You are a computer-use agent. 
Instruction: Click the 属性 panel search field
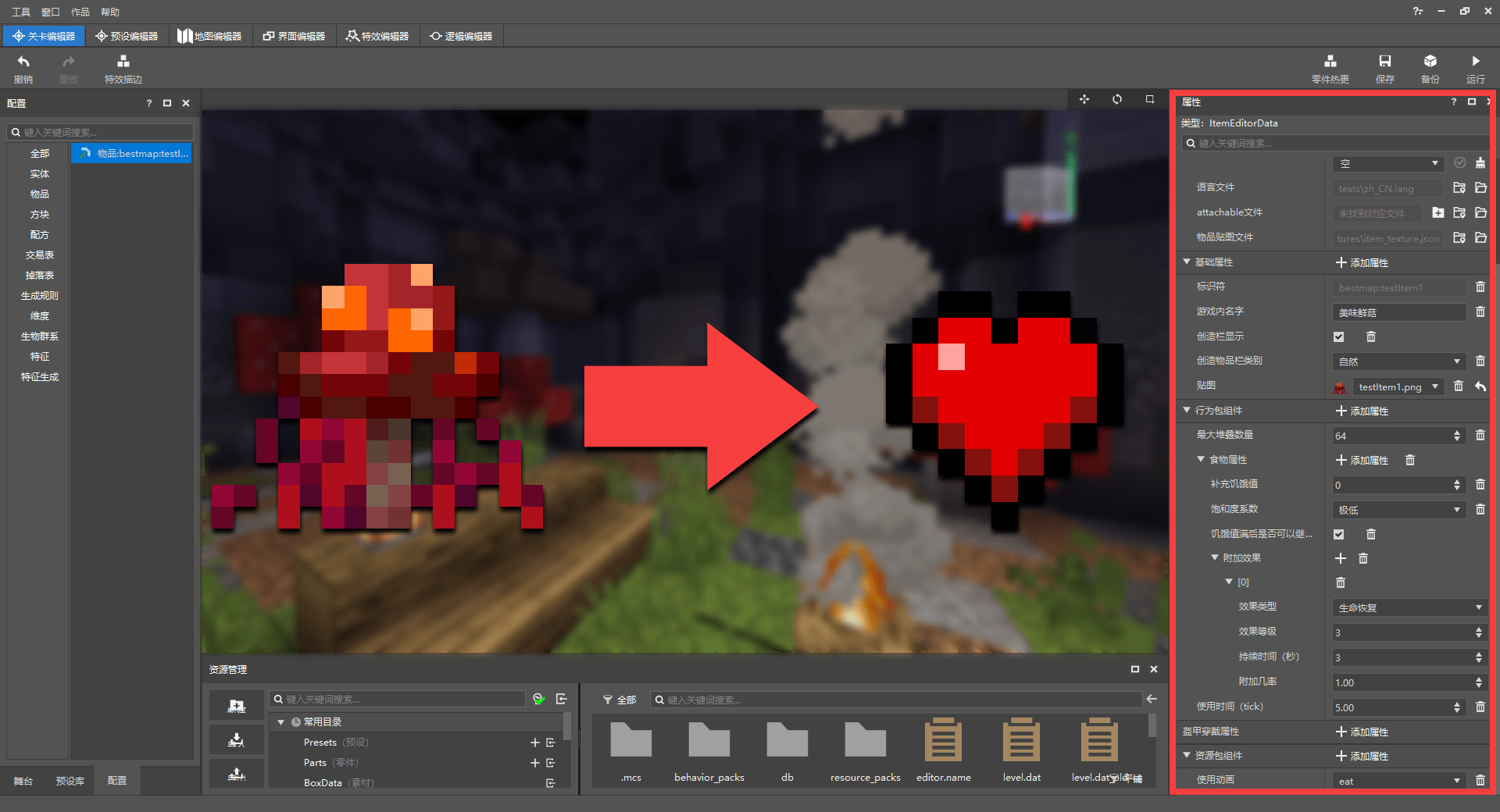pos(1334,143)
